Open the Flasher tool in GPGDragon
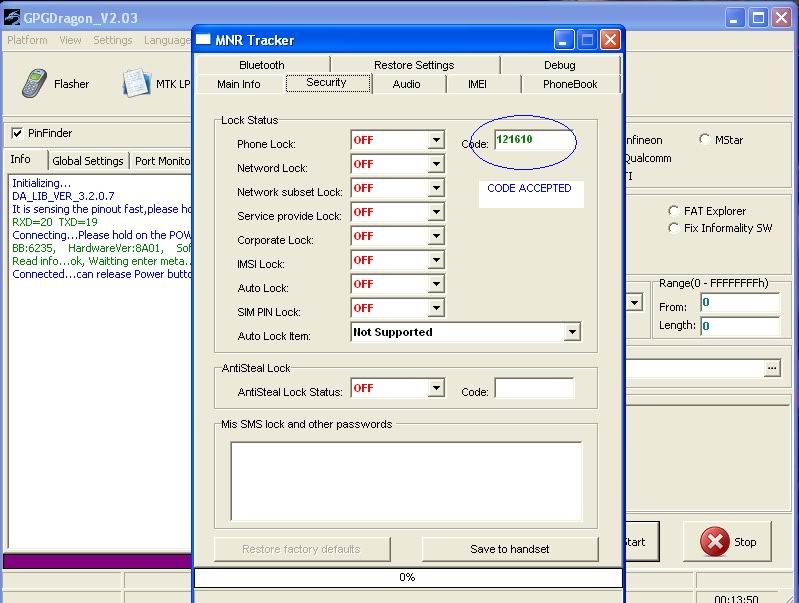 tap(55, 84)
